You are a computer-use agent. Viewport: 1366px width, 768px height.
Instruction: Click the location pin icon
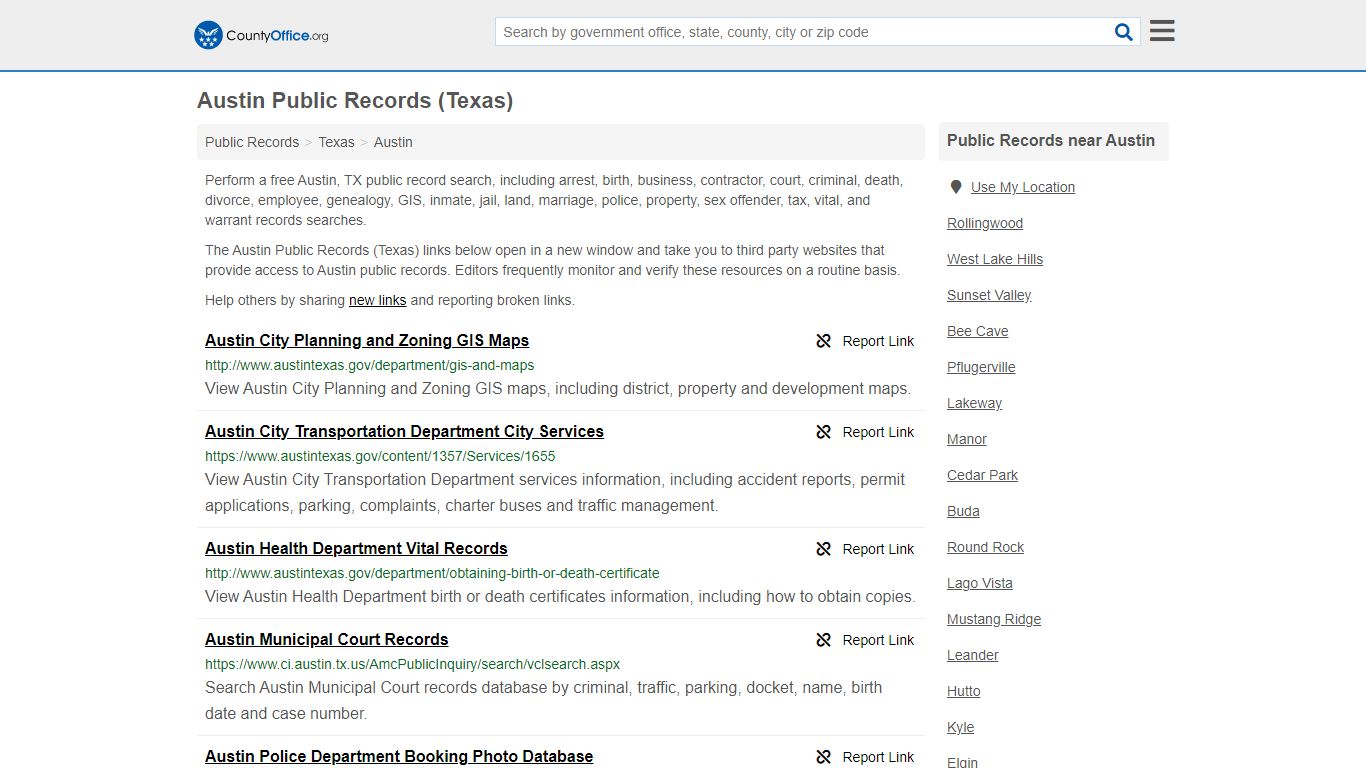956,187
